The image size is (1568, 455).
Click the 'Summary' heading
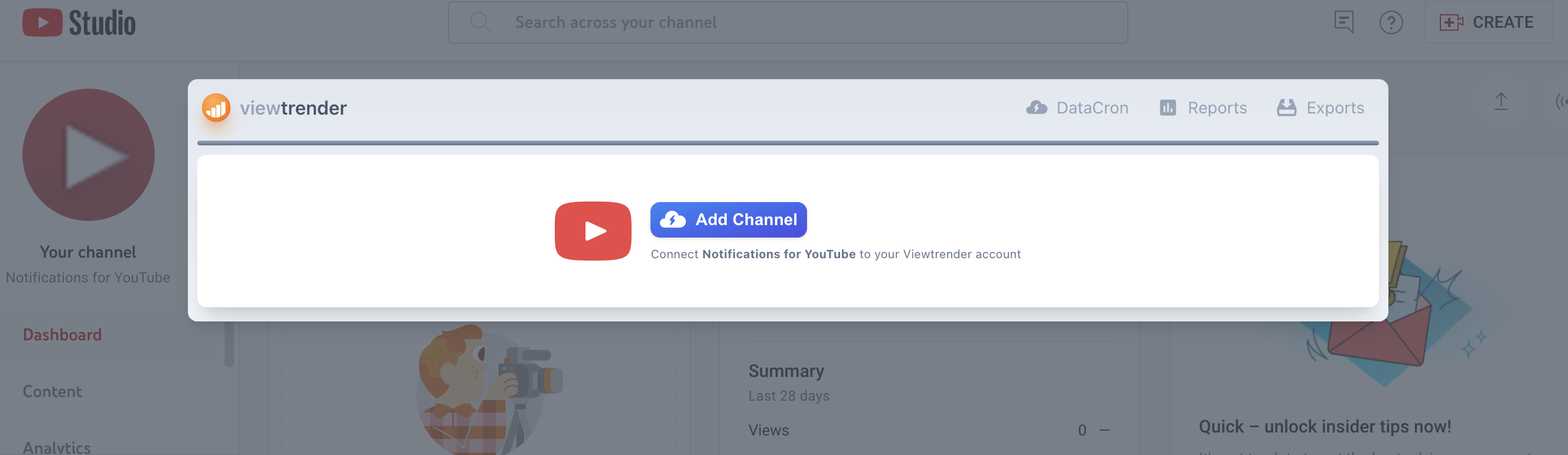[786, 370]
